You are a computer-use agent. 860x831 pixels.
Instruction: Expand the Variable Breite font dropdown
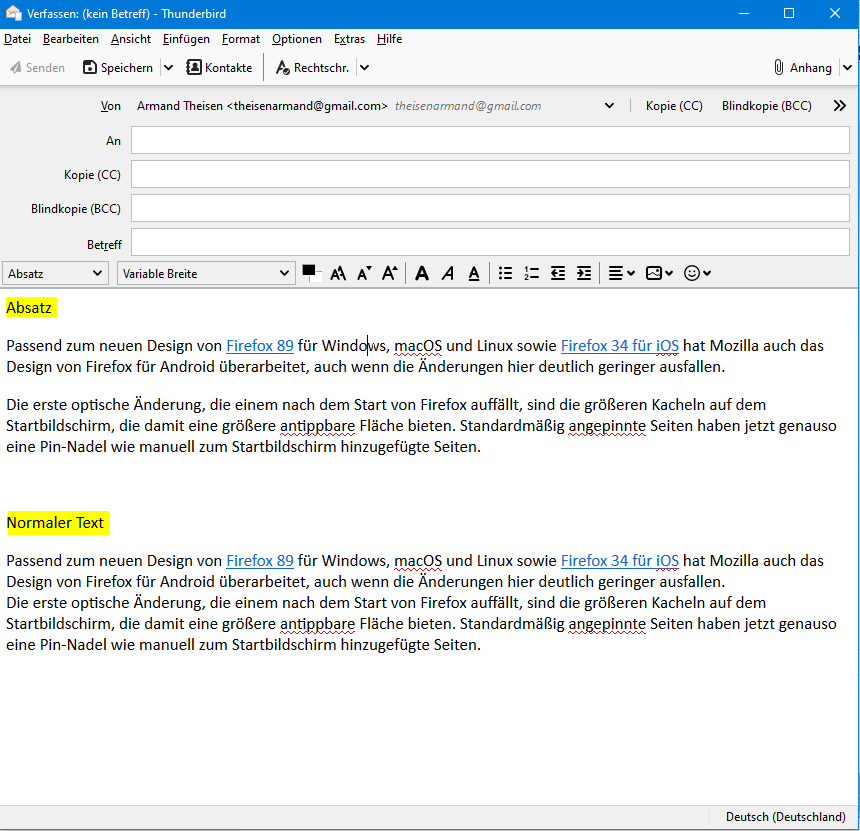(205, 273)
